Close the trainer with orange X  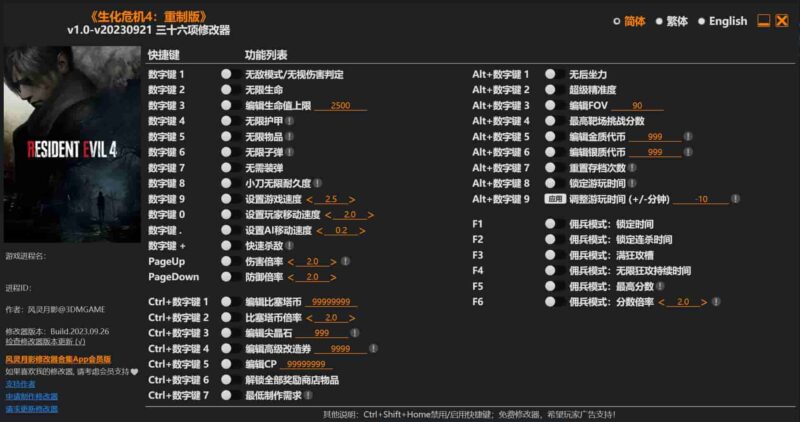click(x=782, y=21)
